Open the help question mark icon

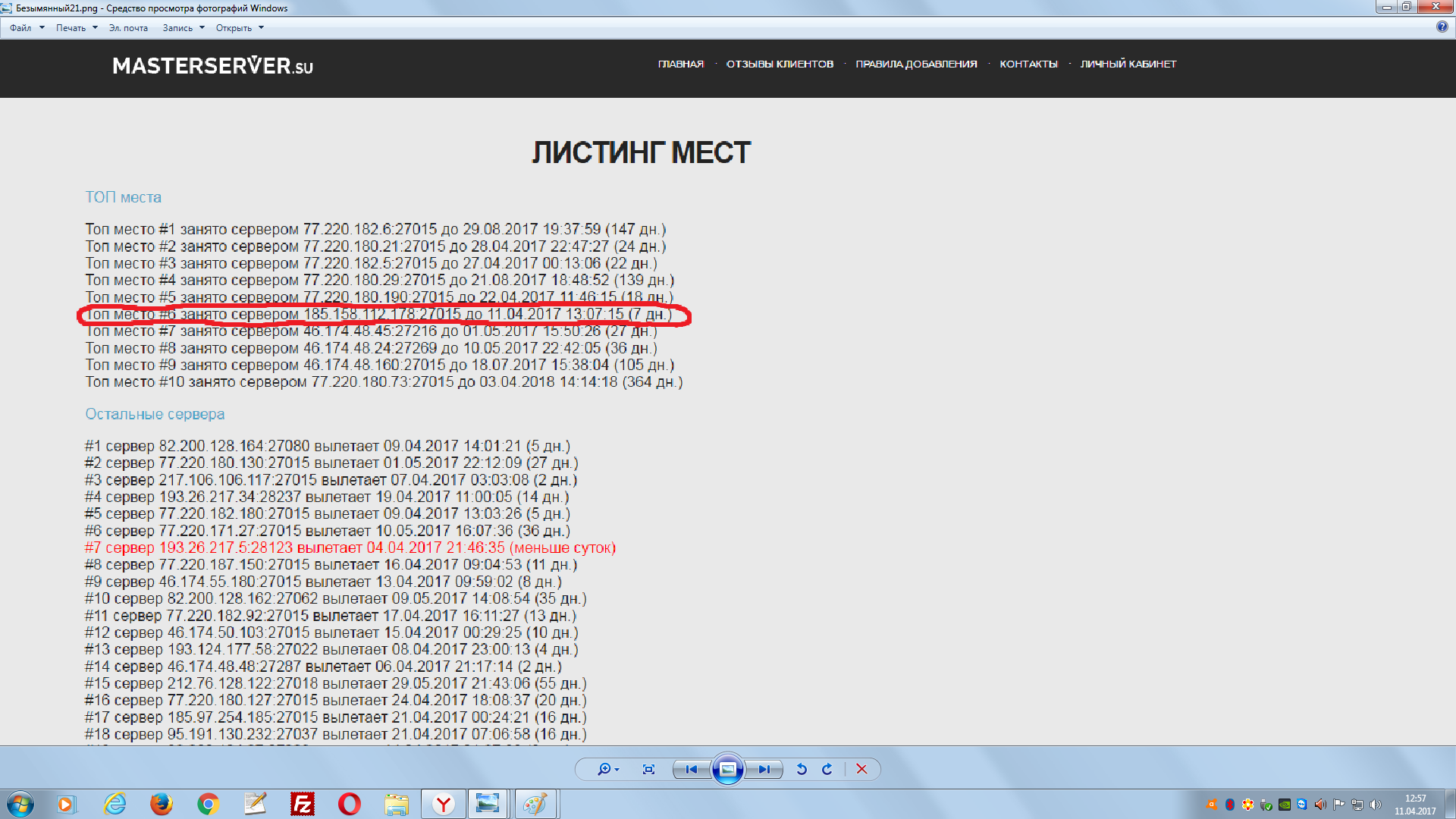coord(1442,27)
